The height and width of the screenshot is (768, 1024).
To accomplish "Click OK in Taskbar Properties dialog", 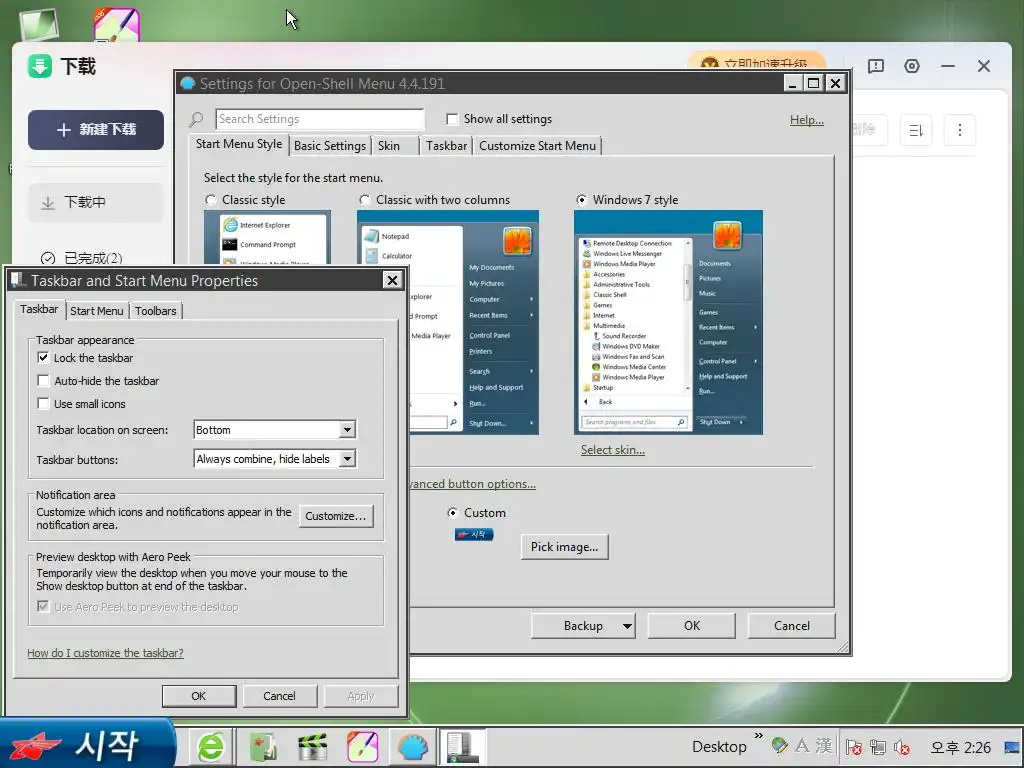I will 199,696.
